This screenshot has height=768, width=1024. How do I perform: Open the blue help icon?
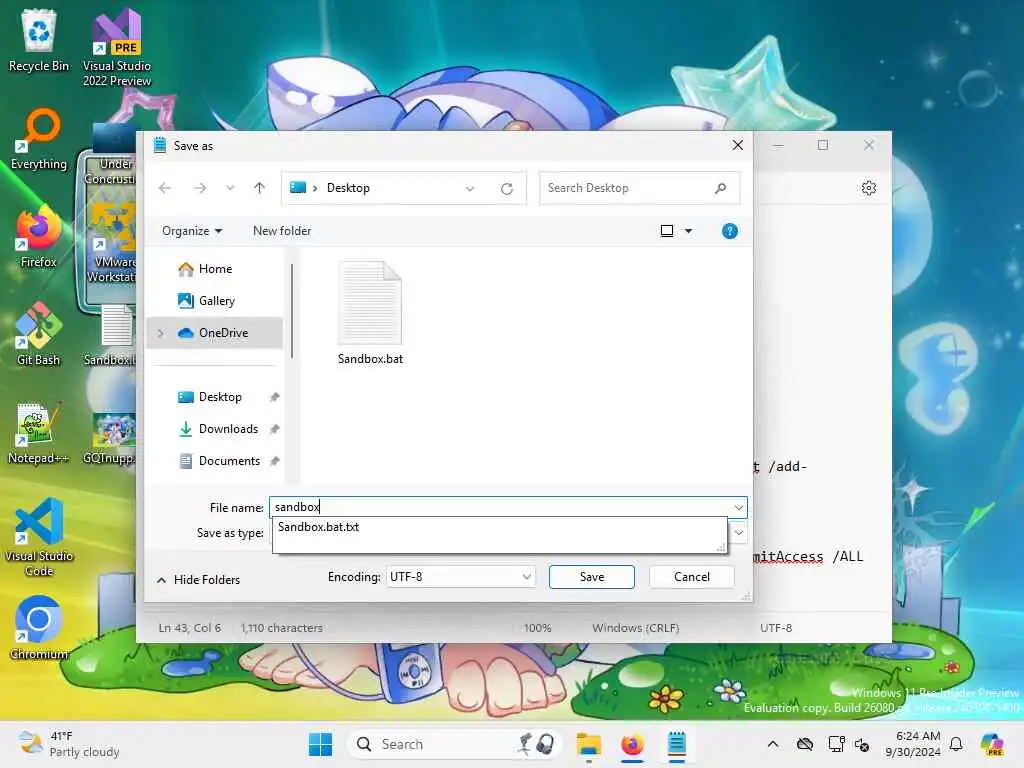click(729, 231)
